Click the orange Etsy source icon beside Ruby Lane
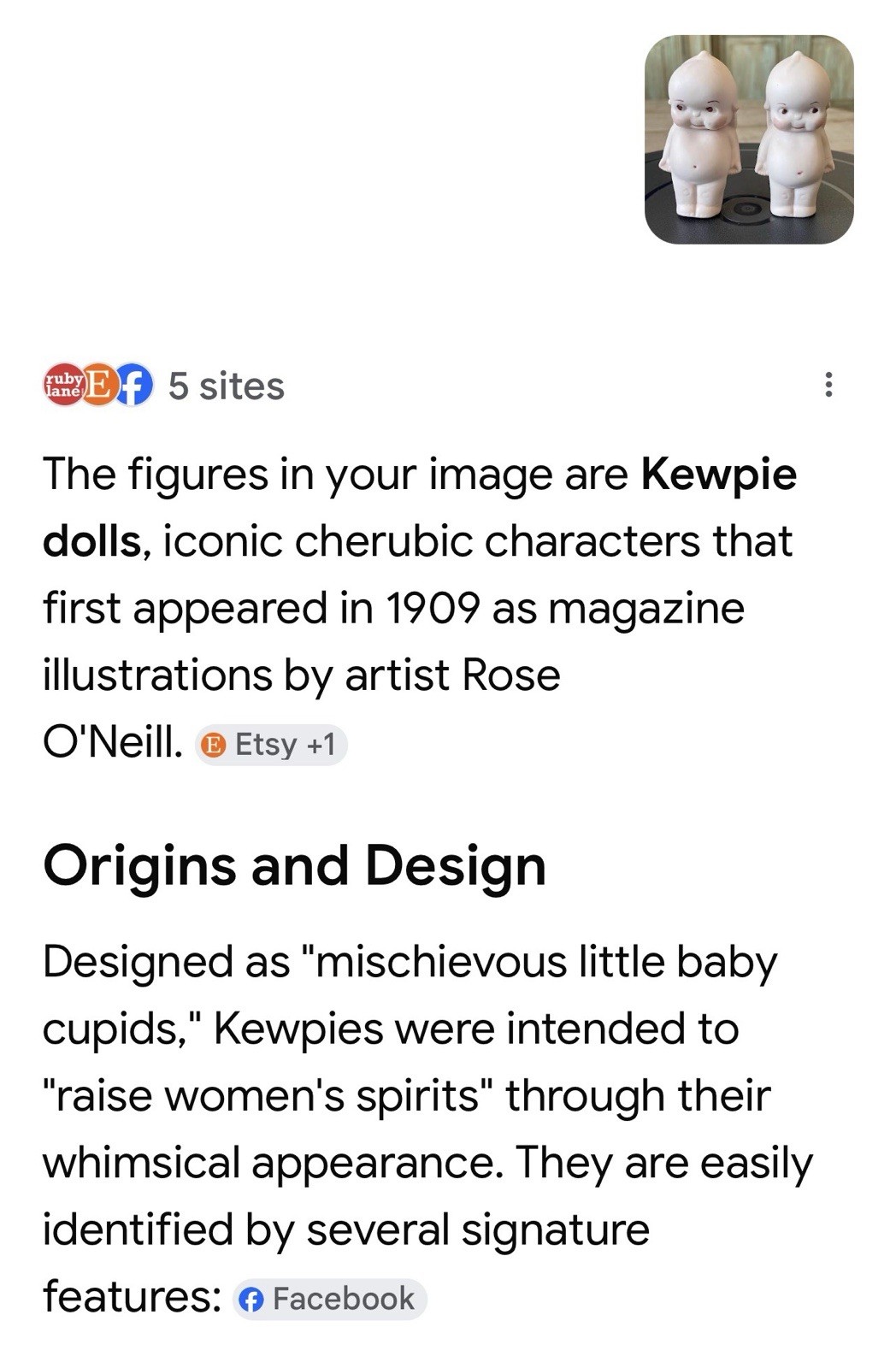The height and width of the screenshot is (1368, 896). point(98,386)
